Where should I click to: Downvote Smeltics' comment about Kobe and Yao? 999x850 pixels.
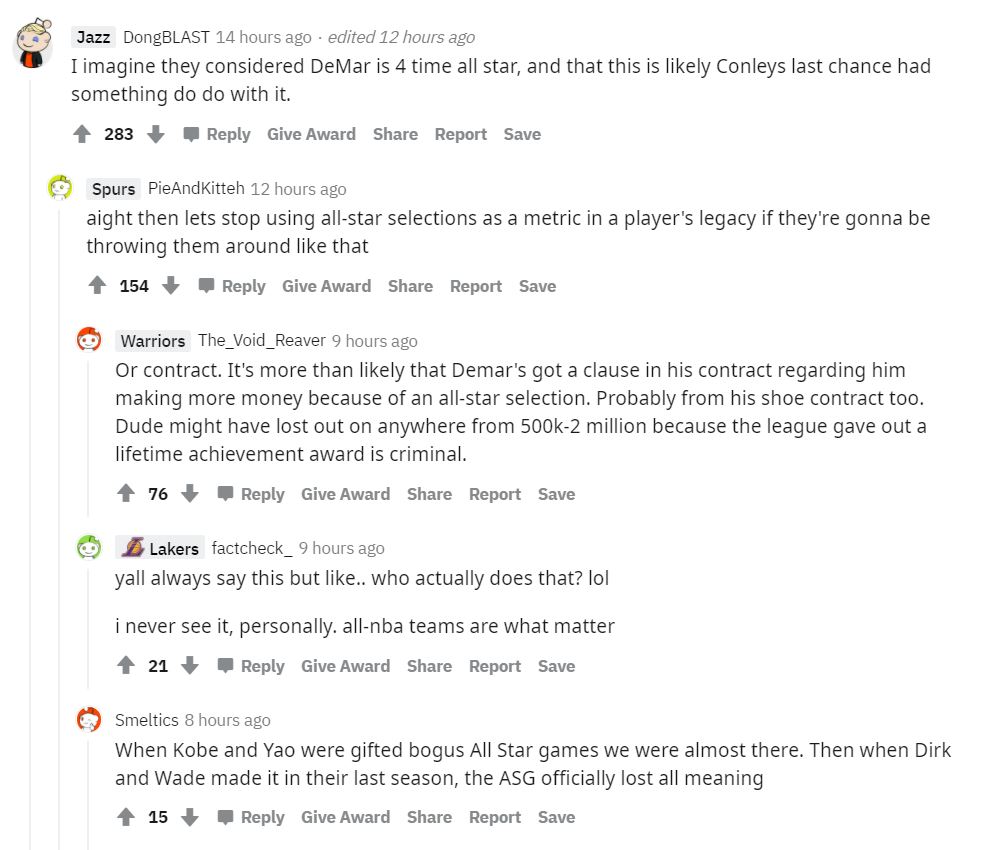(191, 817)
